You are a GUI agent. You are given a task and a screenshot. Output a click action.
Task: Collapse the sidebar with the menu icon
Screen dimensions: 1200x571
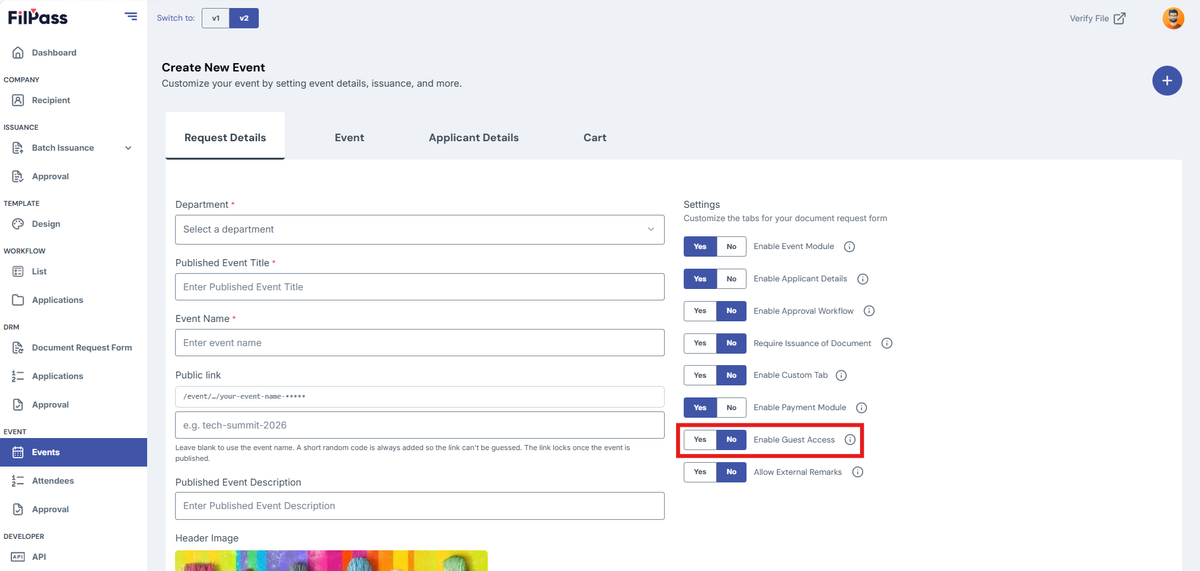[x=131, y=16]
